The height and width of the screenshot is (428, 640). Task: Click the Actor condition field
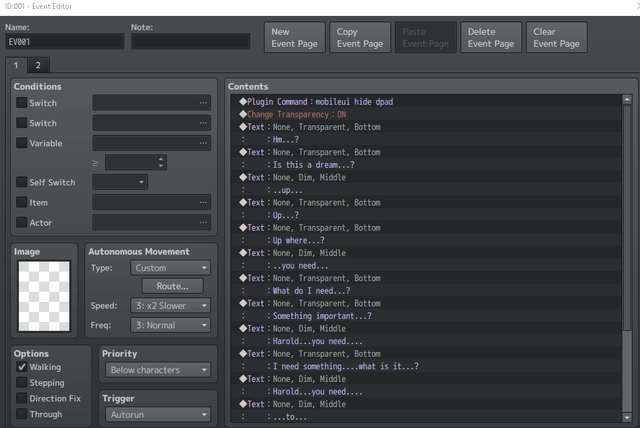tap(151, 222)
